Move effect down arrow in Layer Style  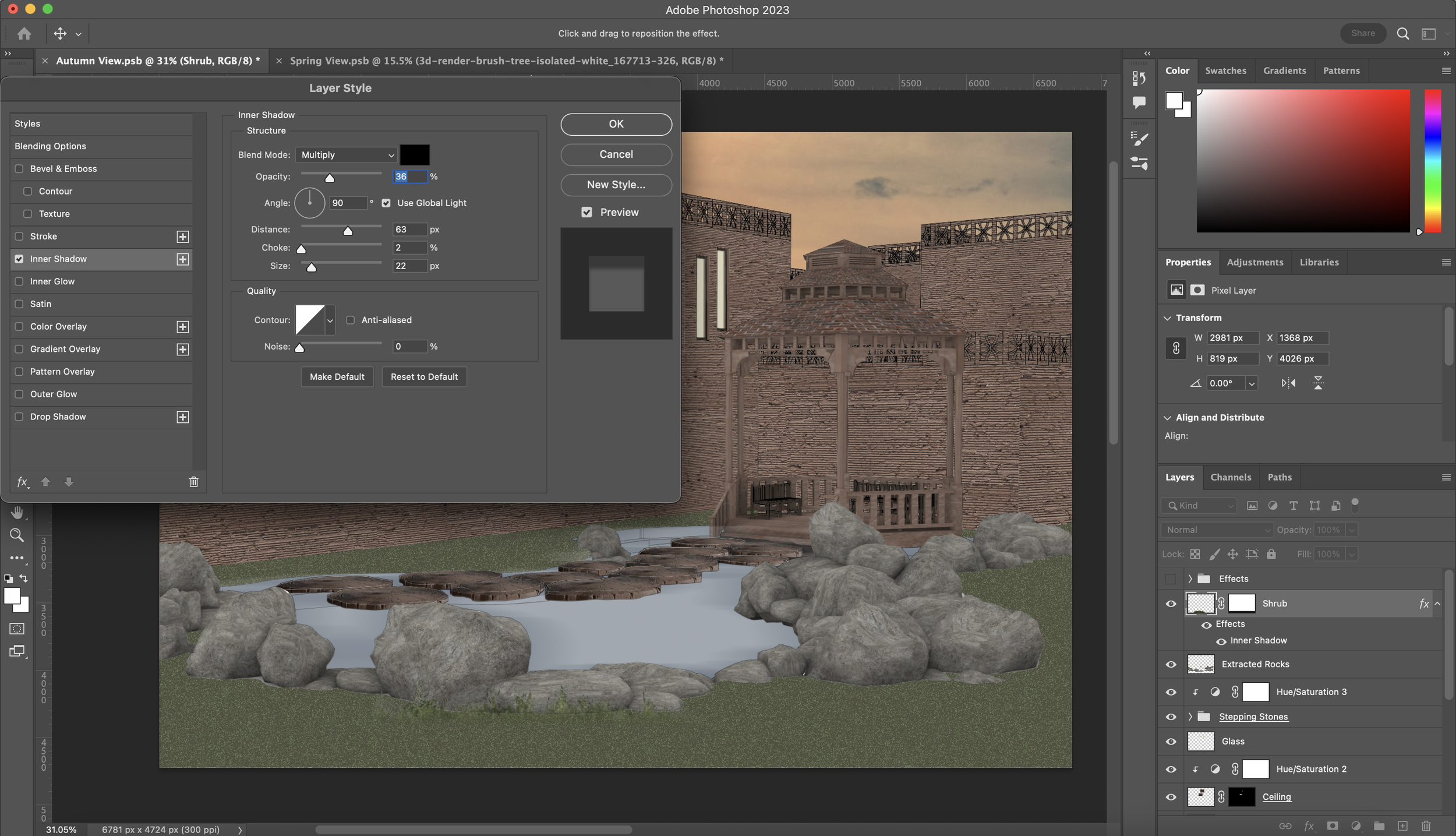[x=69, y=482]
